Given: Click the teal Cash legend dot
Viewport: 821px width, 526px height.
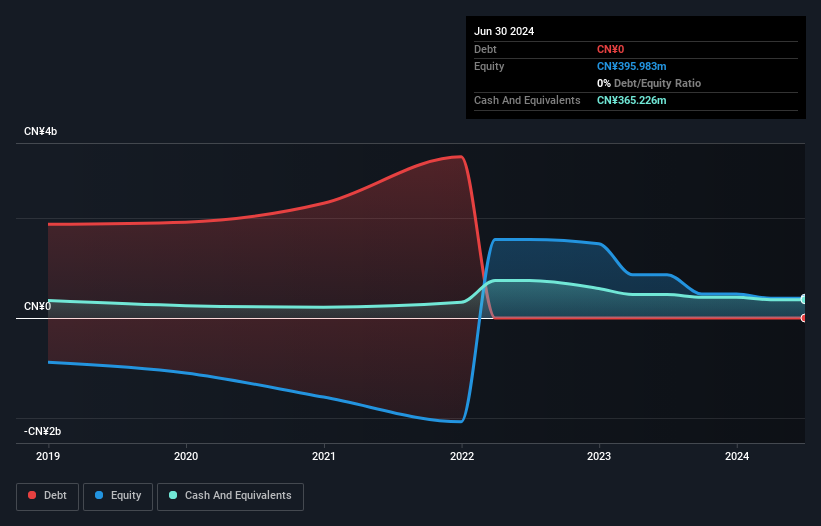Looking at the screenshot, I should (x=173, y=495).
